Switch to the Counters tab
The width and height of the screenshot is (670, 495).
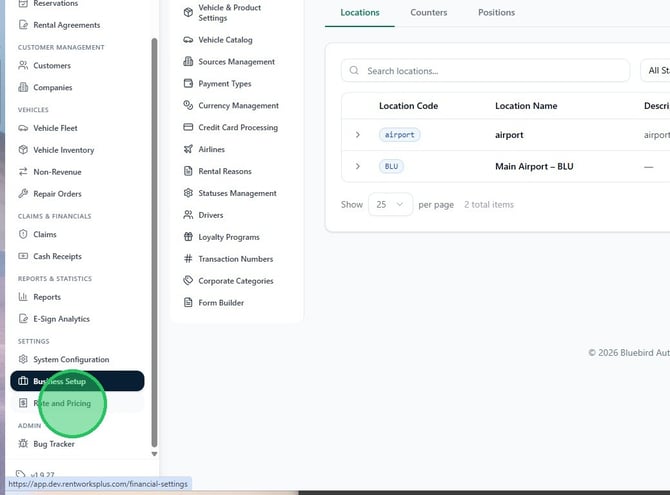429,12
